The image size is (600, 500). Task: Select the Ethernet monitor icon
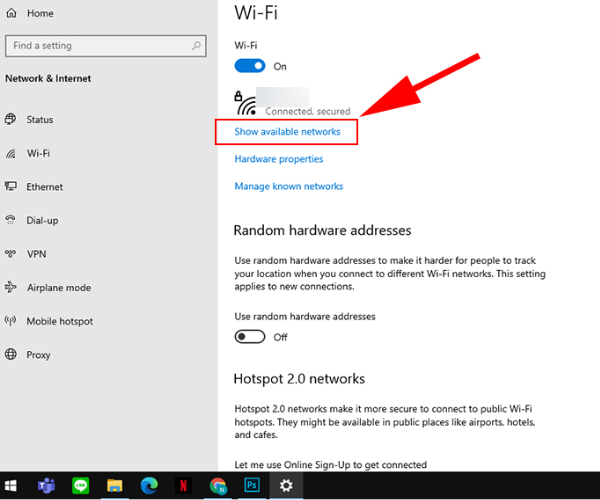pyautogui.click(x=10, y=187)
